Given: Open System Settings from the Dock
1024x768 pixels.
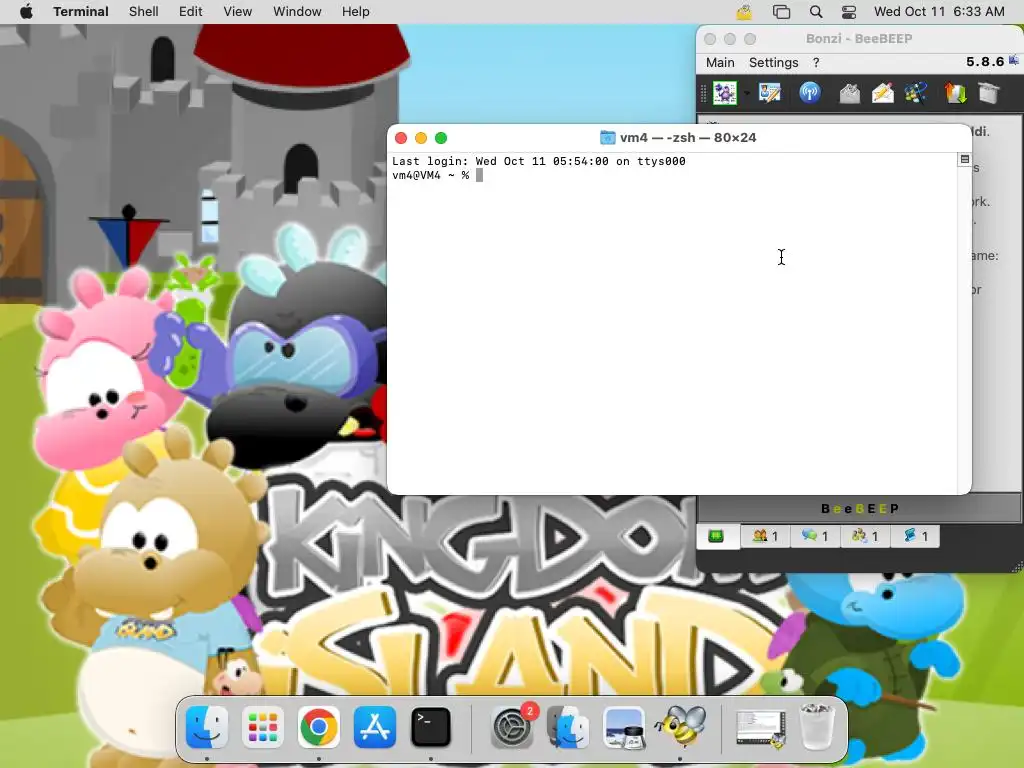Looking at the screenshot, I should (513, 727).
